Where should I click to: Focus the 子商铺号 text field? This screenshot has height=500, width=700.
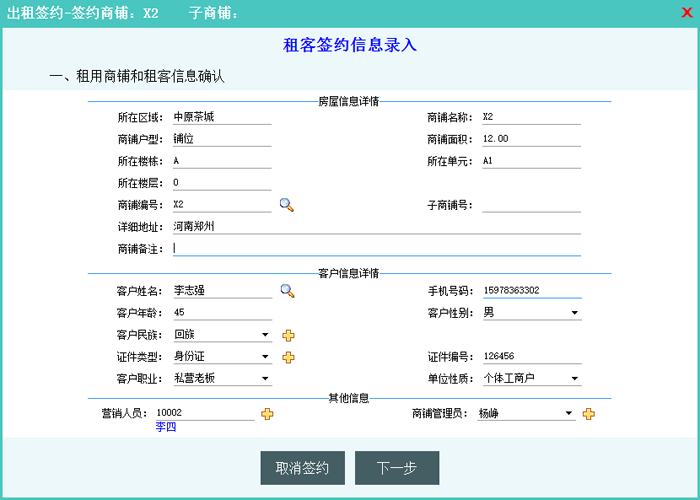pyautogui.click(x=530, y=205)
